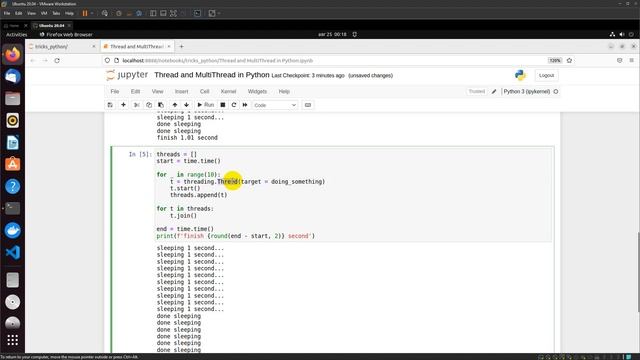The width and height of the screenshot is (640, 360).
Task: Click the Python 3 (ipykernel) kernel name
Action: coord(527,91)
